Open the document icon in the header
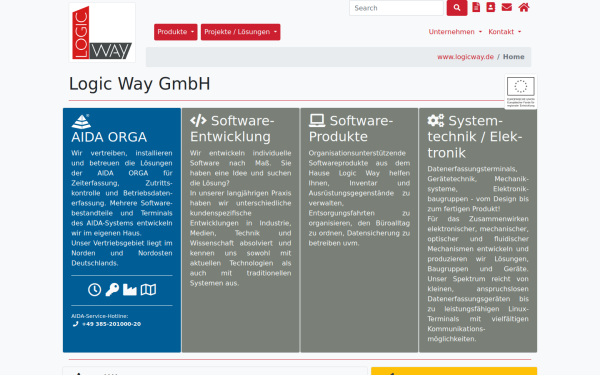 click(x=476, y=7)
